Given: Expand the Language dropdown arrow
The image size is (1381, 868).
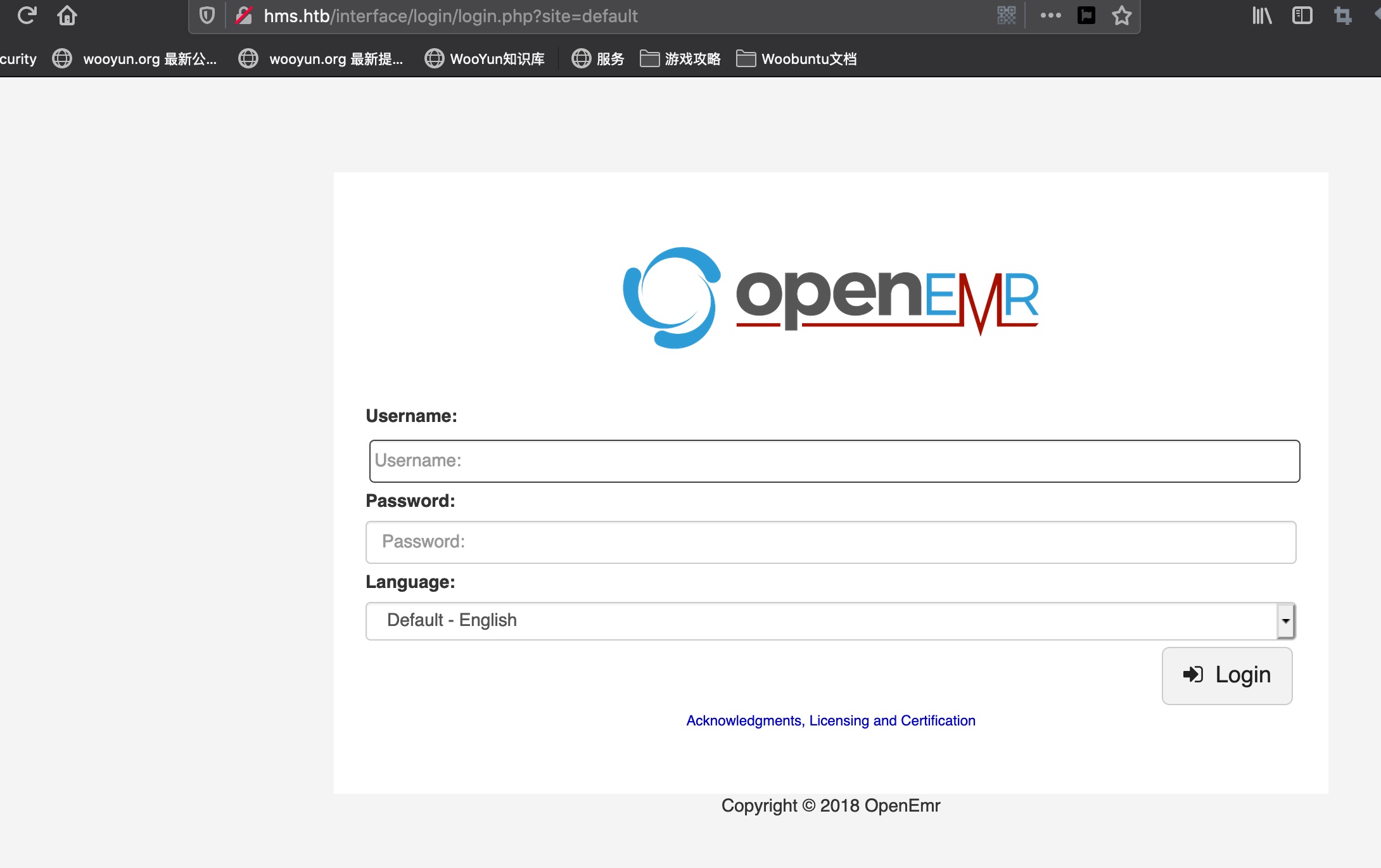Looking at the screenshot, I should [1285, 621].
